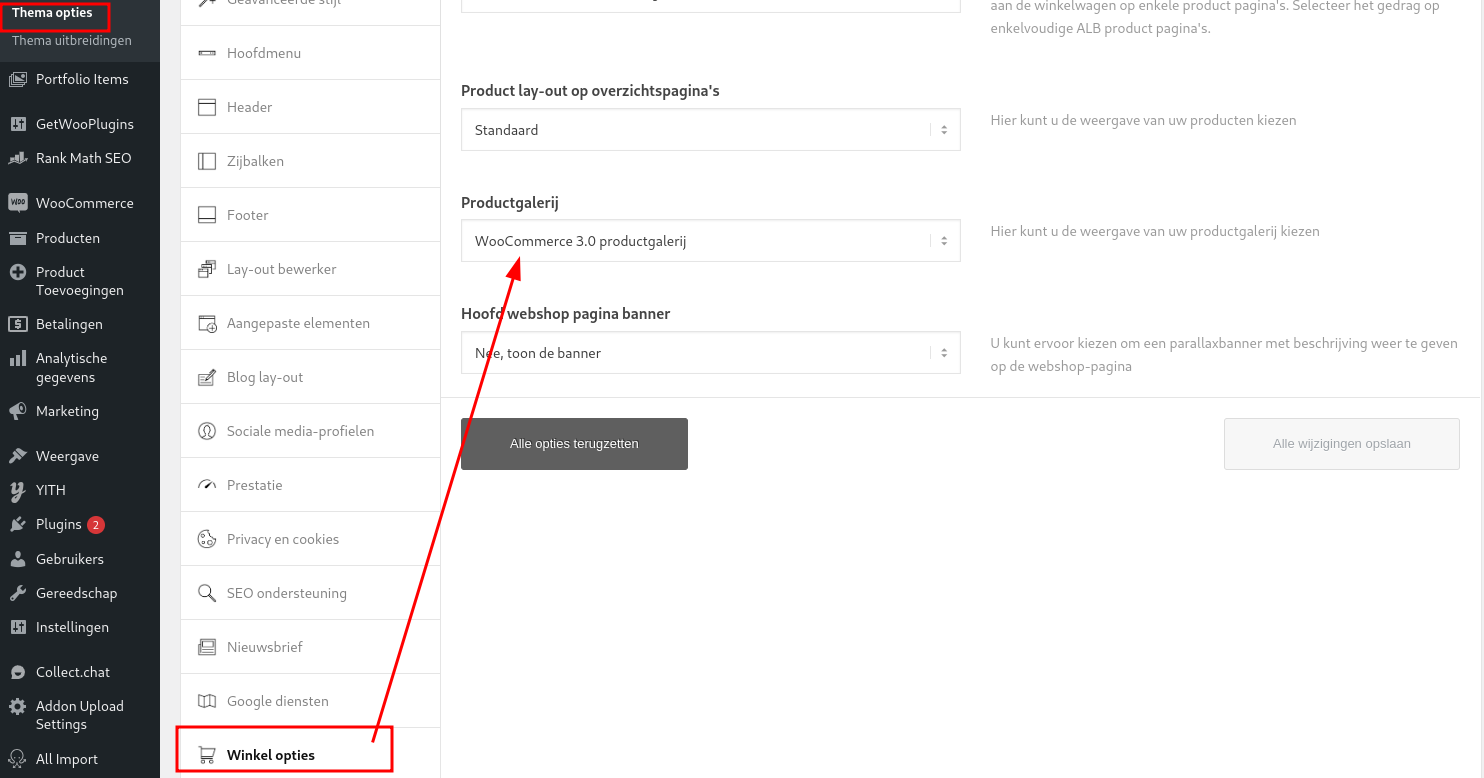Click the SEO ondersteuning magnifier icon

[x=207, y=593]
